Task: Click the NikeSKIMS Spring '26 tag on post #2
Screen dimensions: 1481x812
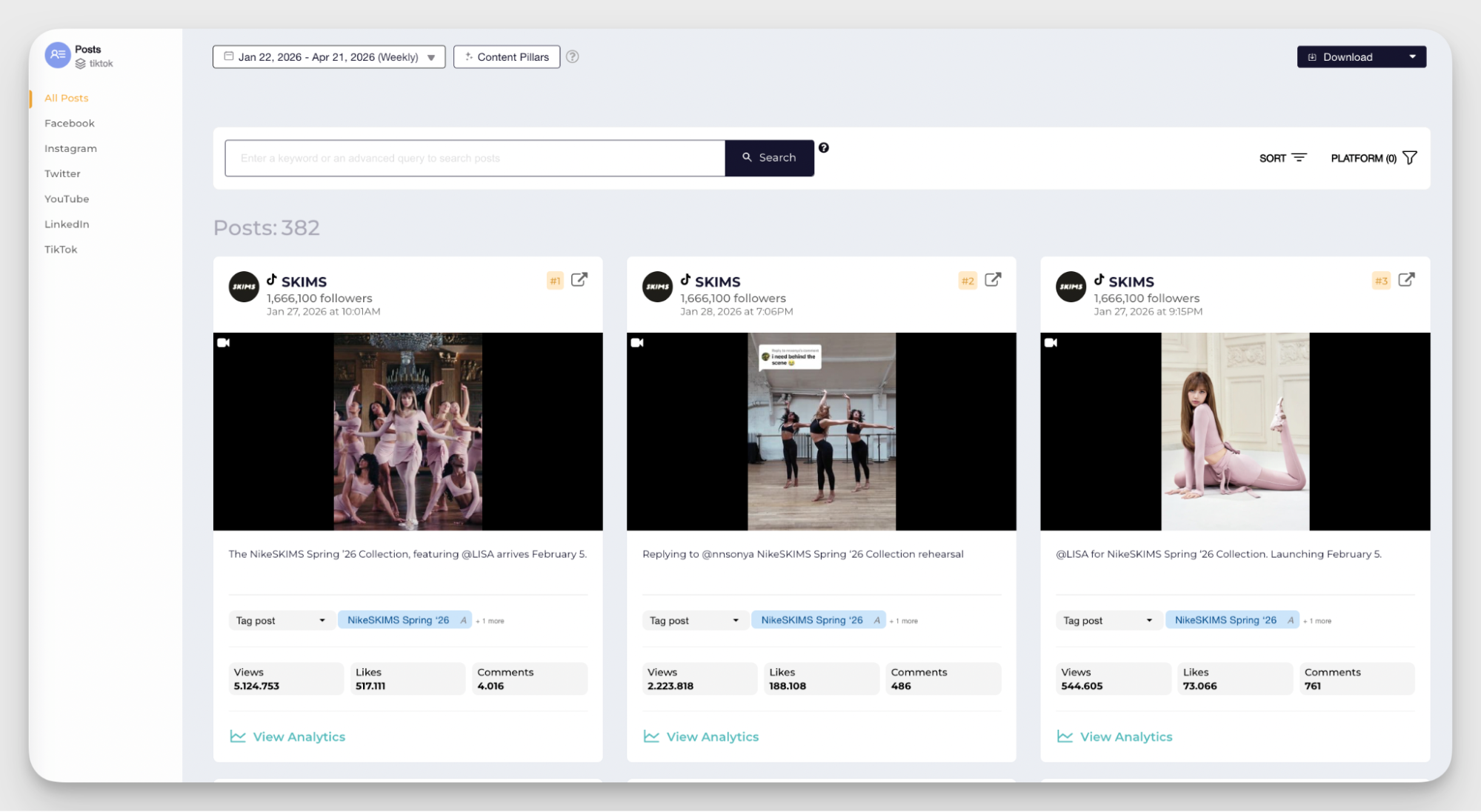Action: [x=819, y=620]
